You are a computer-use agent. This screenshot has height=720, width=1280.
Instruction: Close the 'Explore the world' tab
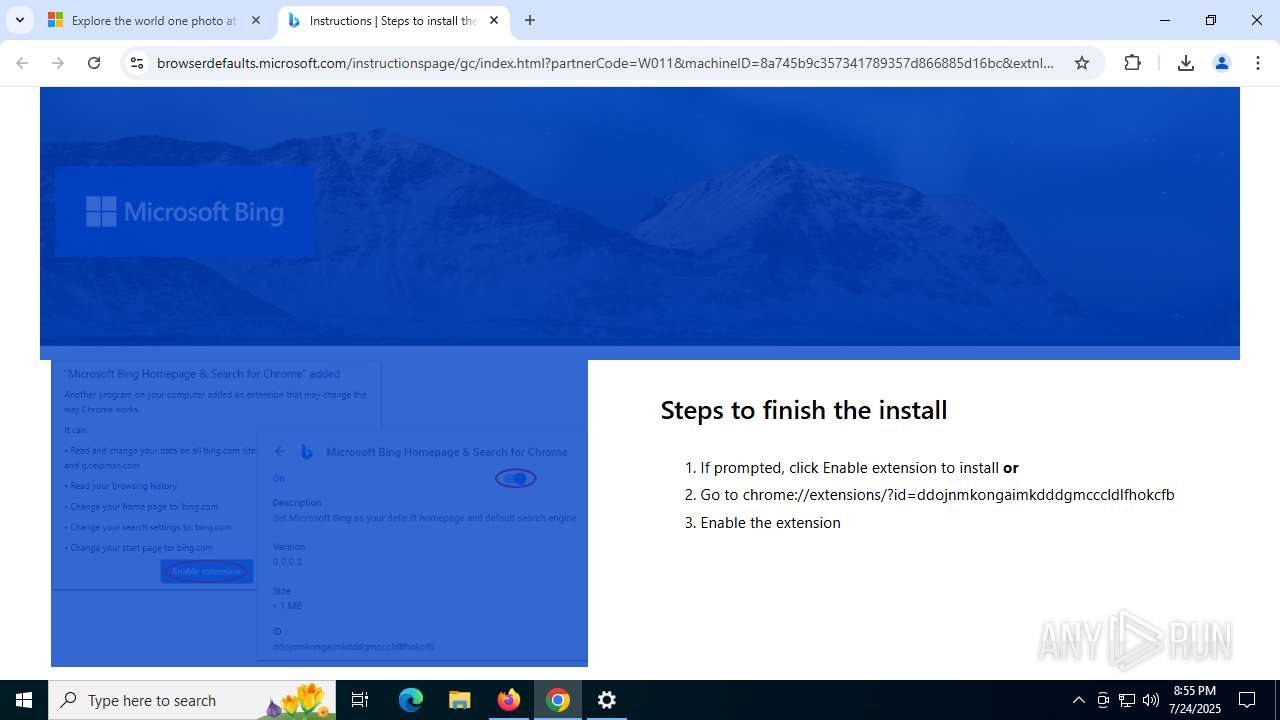(256, 20)
